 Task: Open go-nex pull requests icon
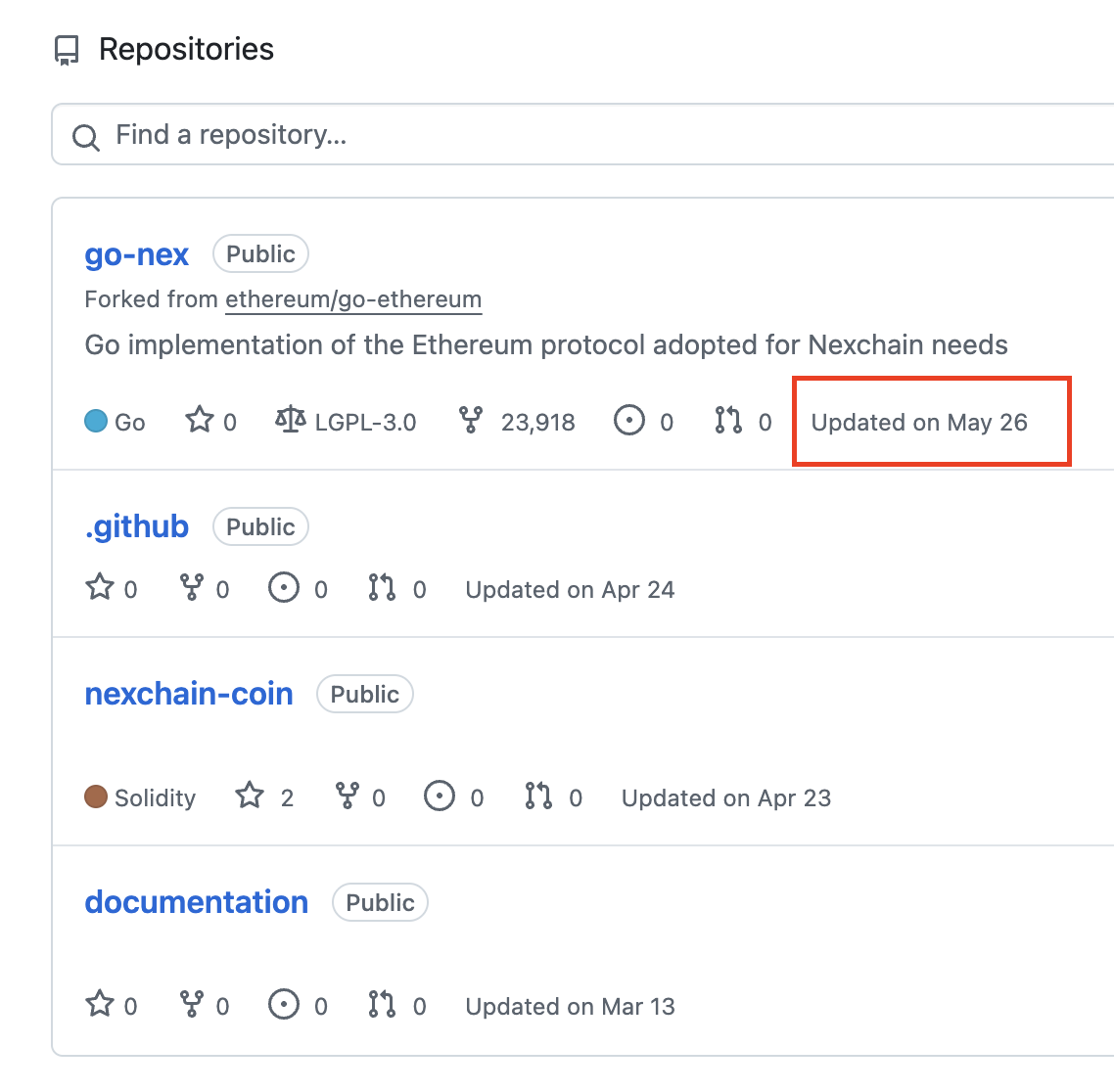(728, 421)
